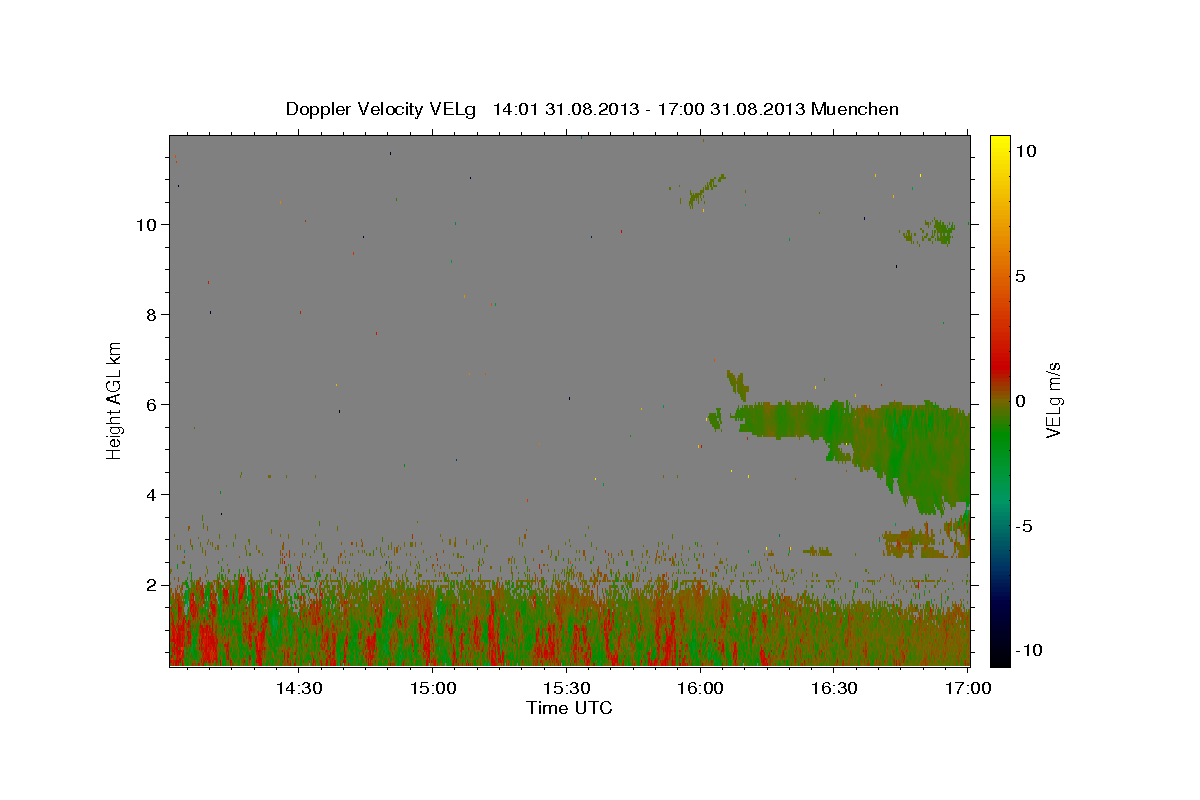Click the 'Time UTC' axis label
Image resolution: width=1200 pixels, height=800 pixels.
(x=569, y=708)
